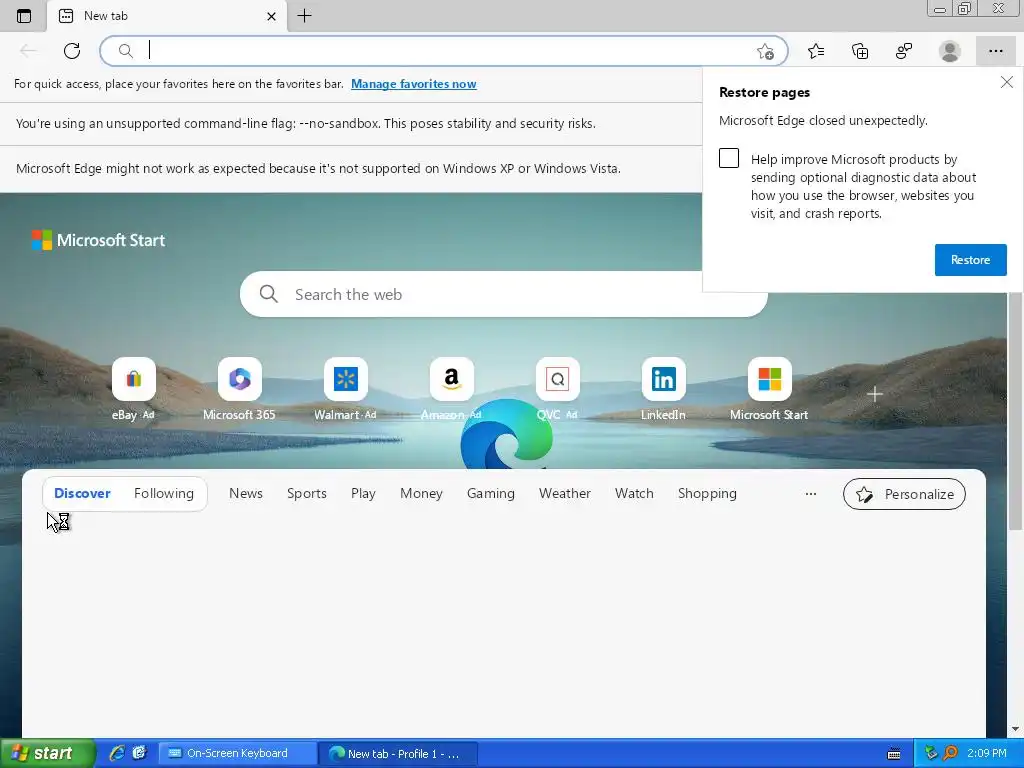
Task: Open the Shopping feed category
Action: click(707, 493)
